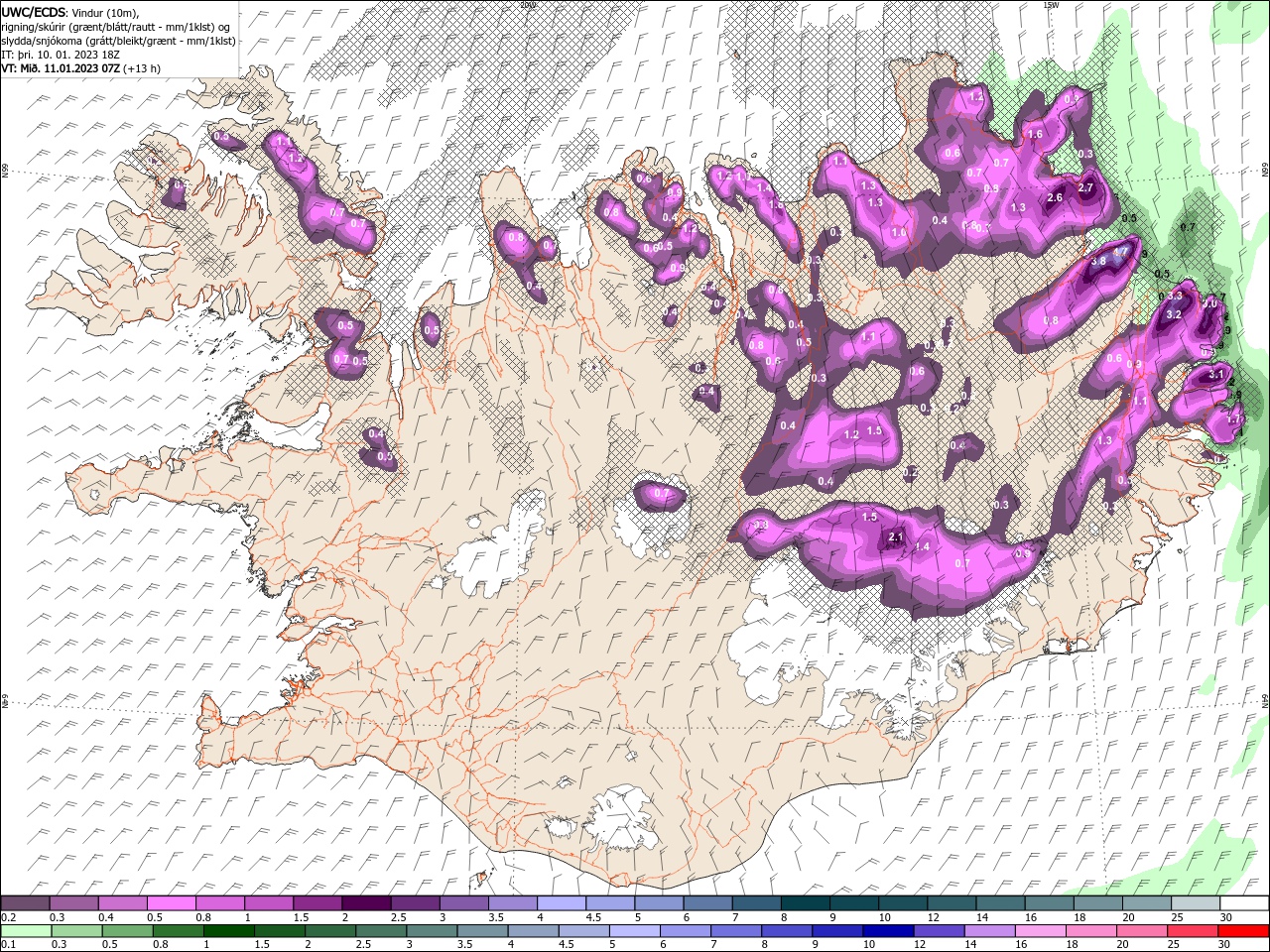Click the 'rigning/skúrir' legend description line
Viewport: 1270px width, 952px height.
(117, 27)
